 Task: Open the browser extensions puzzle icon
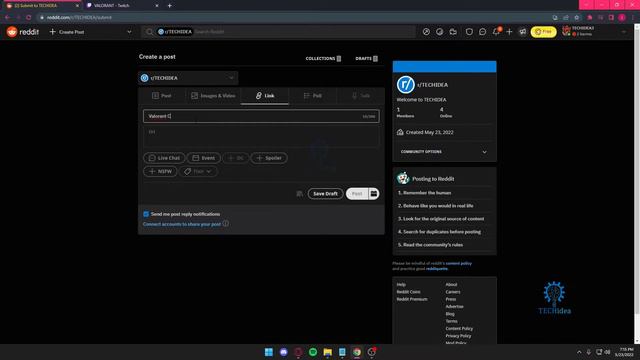[x=590, y=18]
